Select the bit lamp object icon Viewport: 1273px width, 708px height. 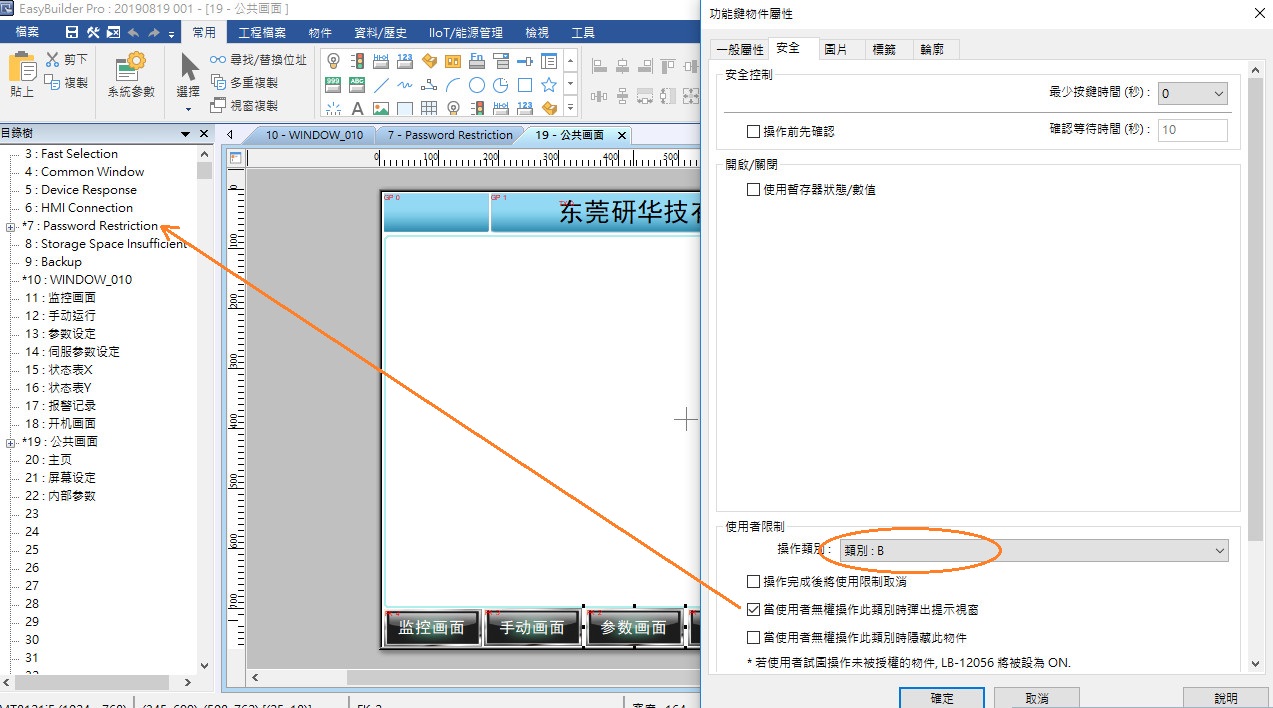(x=333, y=61)
